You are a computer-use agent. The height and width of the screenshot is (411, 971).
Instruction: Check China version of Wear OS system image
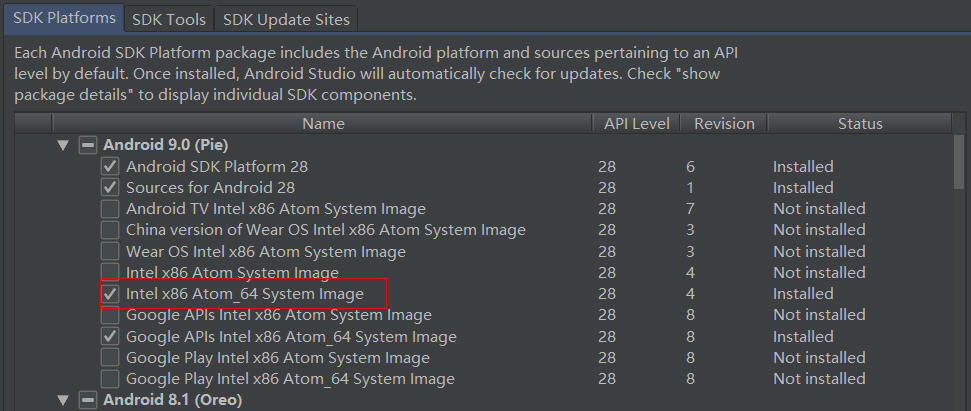coord(110,230)
